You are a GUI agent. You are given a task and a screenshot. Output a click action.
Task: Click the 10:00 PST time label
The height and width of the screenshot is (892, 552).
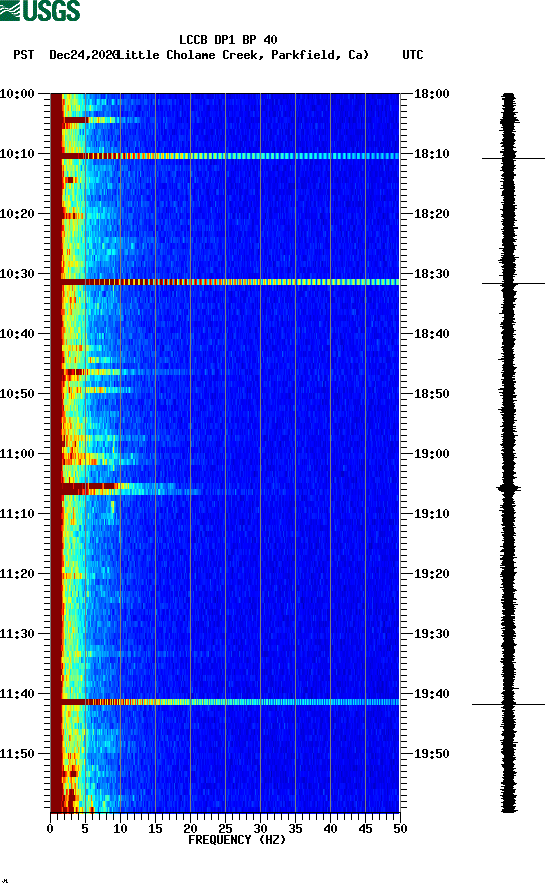pyautogui.click(x=17, y=94)
